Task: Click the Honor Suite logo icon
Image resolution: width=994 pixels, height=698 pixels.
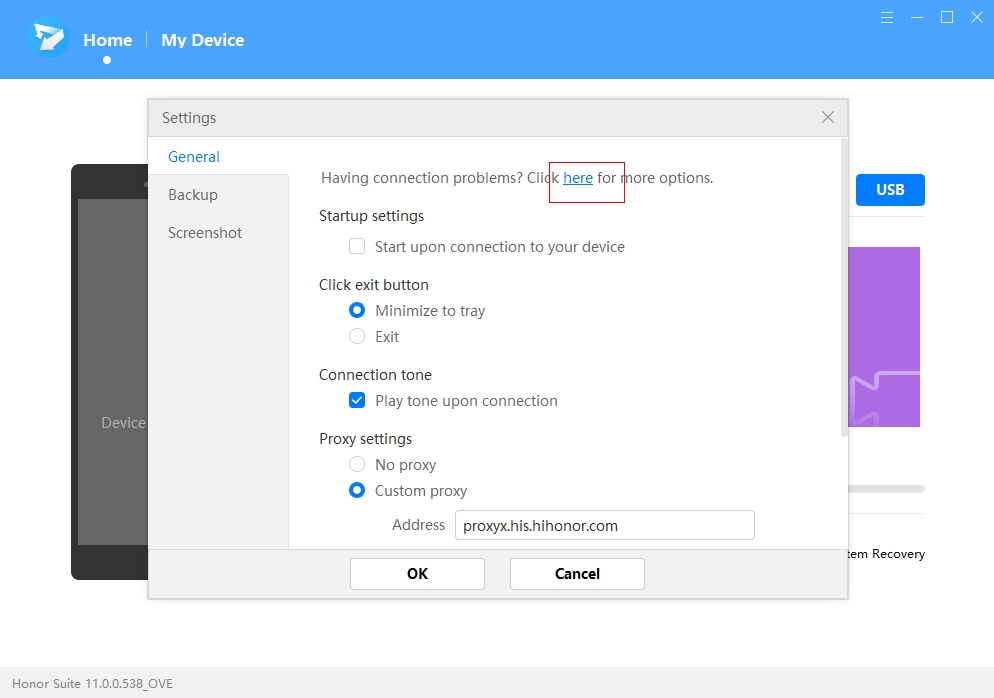Action: point(49,40)
